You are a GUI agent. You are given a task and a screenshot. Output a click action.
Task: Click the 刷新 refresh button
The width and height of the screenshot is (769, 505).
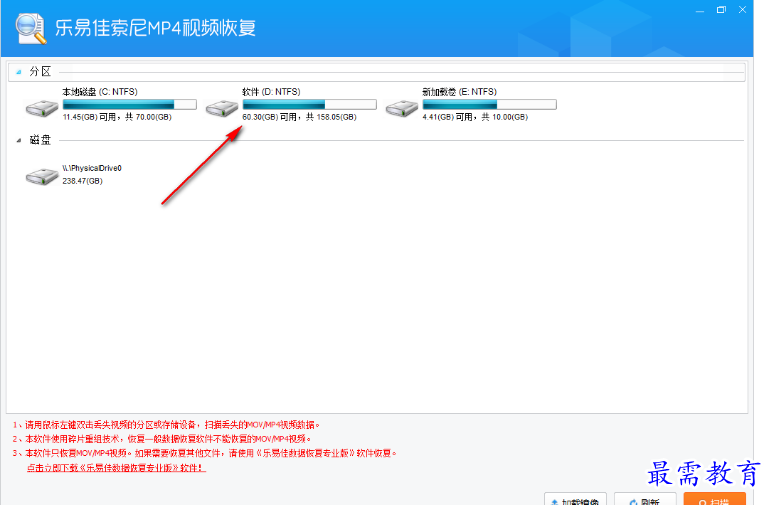tap(645, 499)
